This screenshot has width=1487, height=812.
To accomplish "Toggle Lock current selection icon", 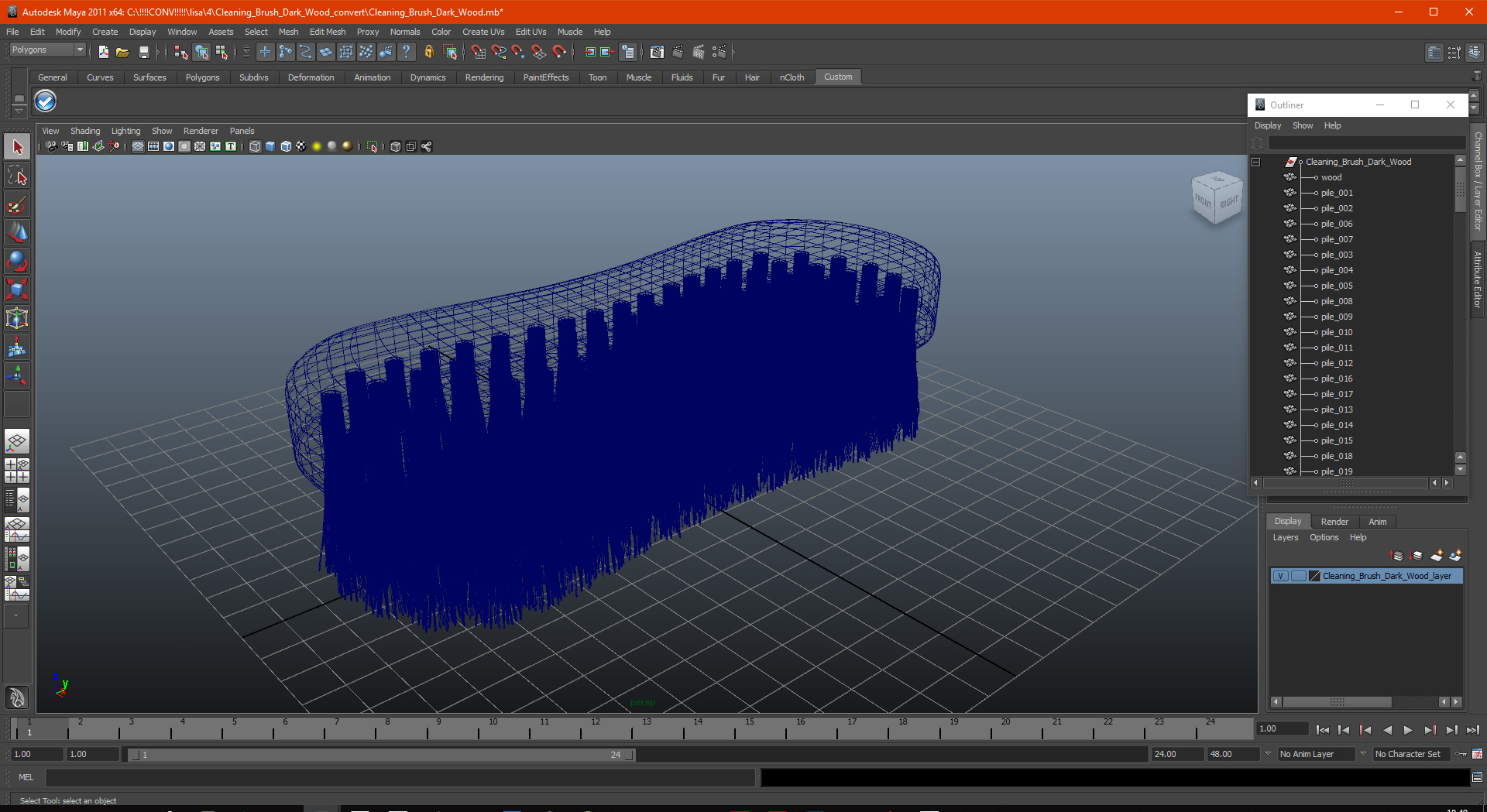I will coord(428,52).
